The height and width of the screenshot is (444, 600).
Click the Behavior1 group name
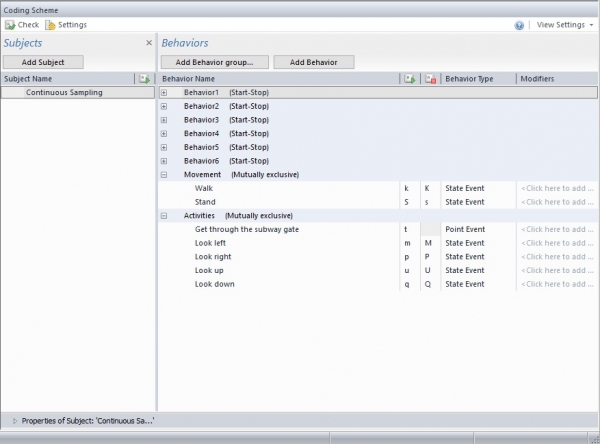pyautogui.click(x=201, y=93)
